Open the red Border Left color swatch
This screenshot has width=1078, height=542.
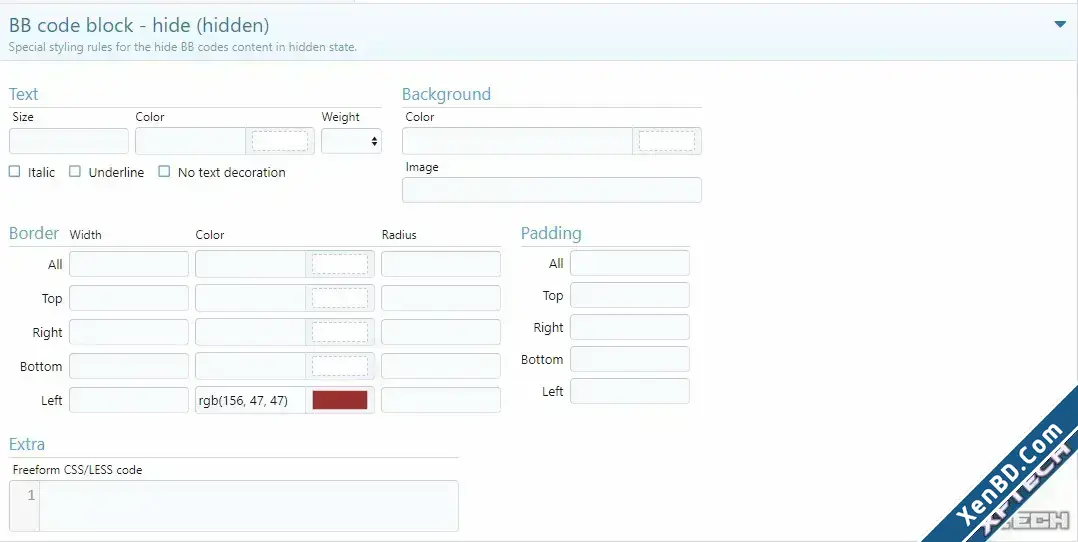point(340,400)
